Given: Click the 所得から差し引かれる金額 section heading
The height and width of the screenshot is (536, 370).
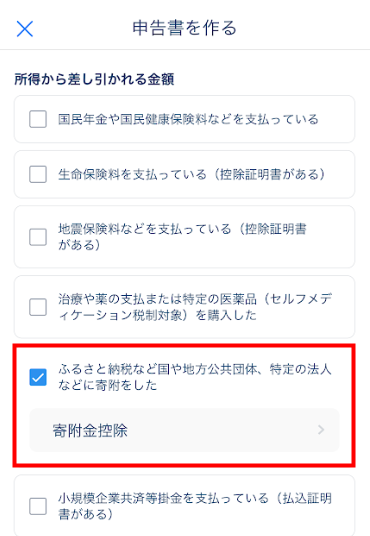Looking at the screenshot, I should point(94,79).
